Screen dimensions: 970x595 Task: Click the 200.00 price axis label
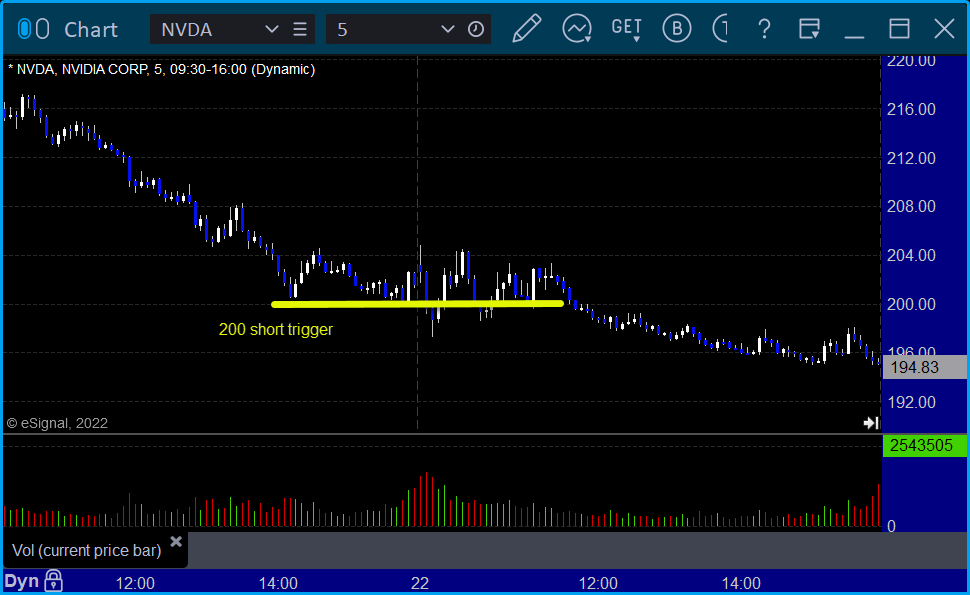(911, 304)
